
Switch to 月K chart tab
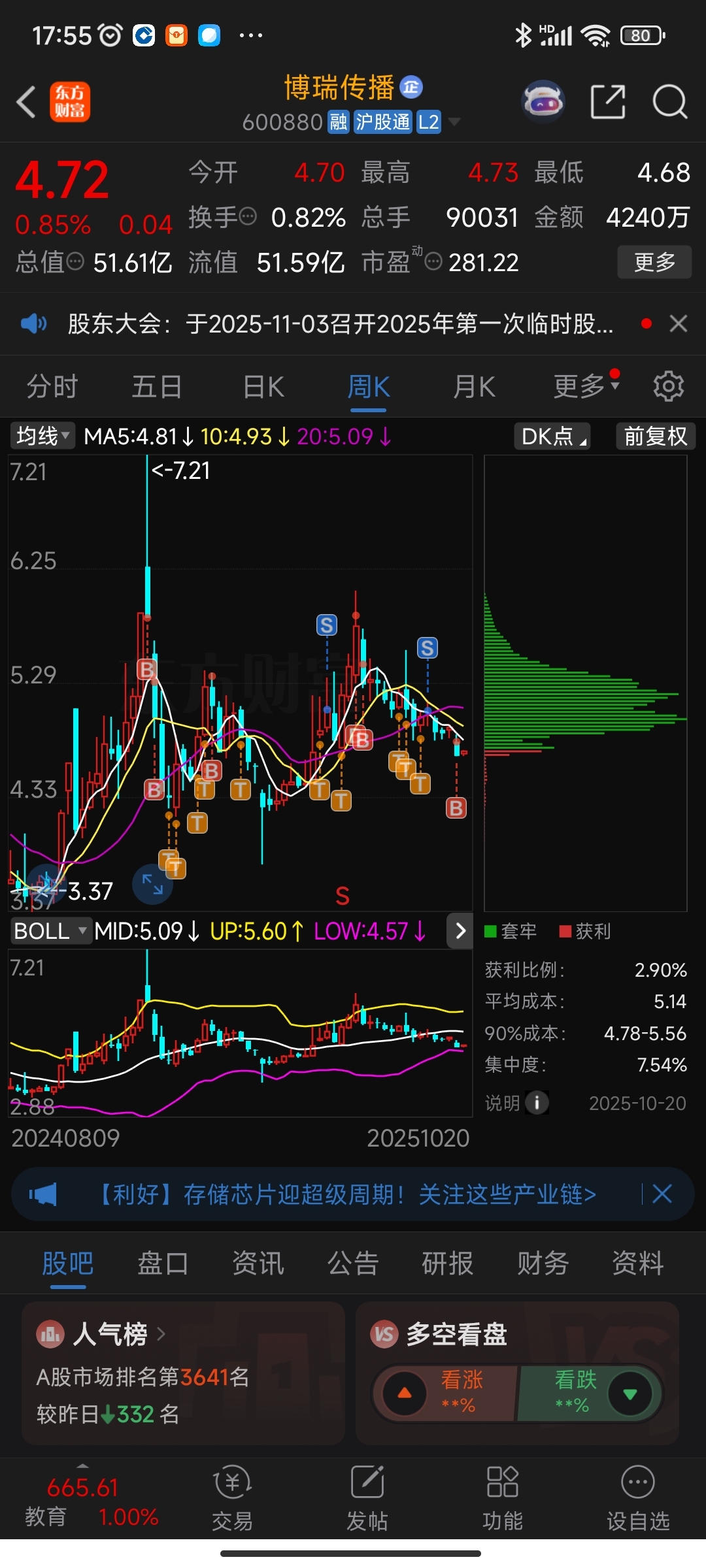click(x=474, y=387)
